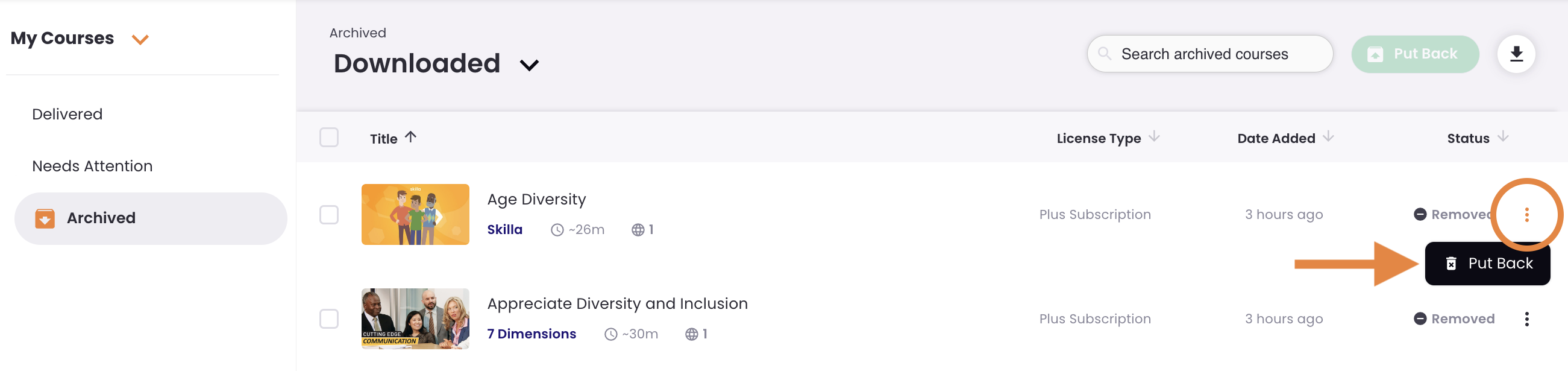Sort by Title ascending arrow
The image size is (1568, 371).
tap(411, 137)
